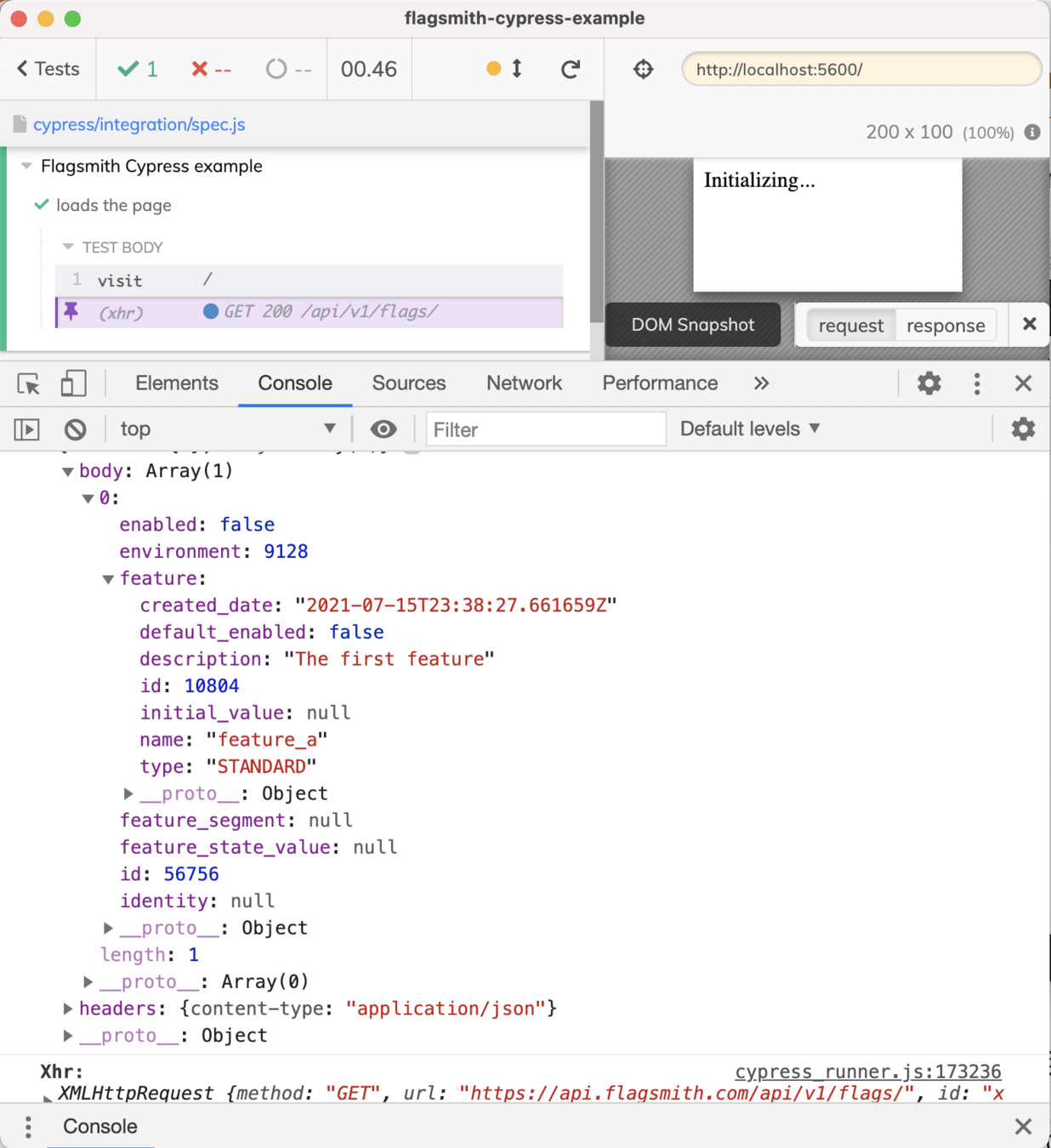Open the Default levels dropdown
The height and width of the screenshot is (1148, 1051).
pyautogui.click(x=750, y=429)
